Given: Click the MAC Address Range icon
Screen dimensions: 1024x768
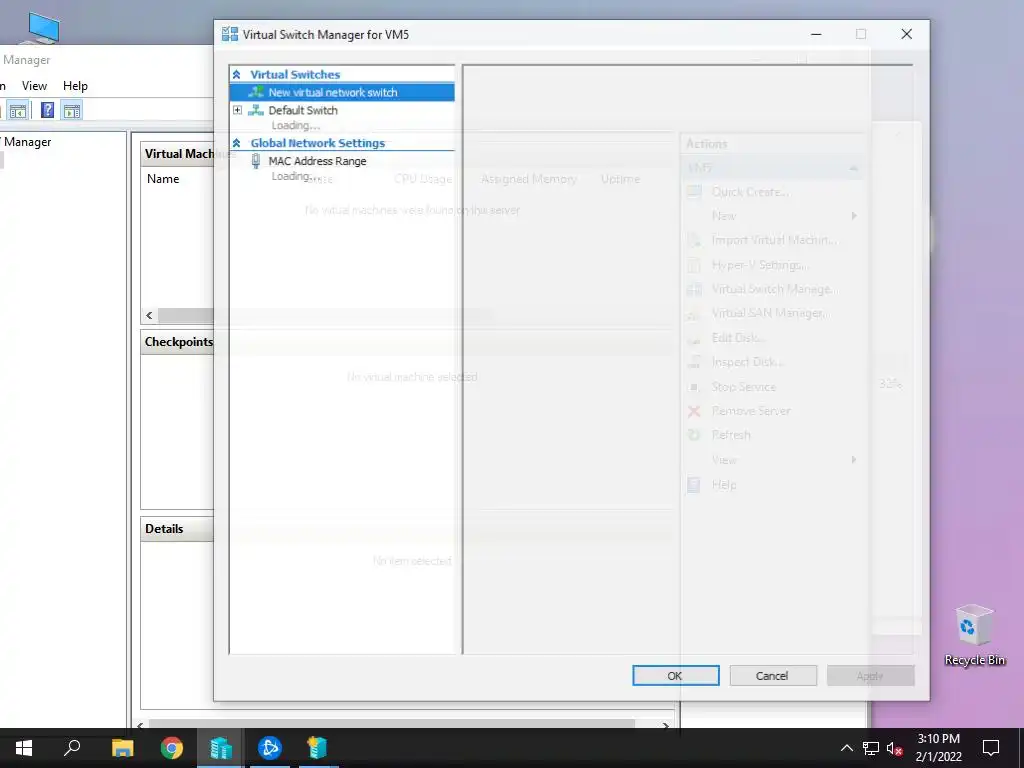Looking at the screenshot, I should [x=256, y=161].
